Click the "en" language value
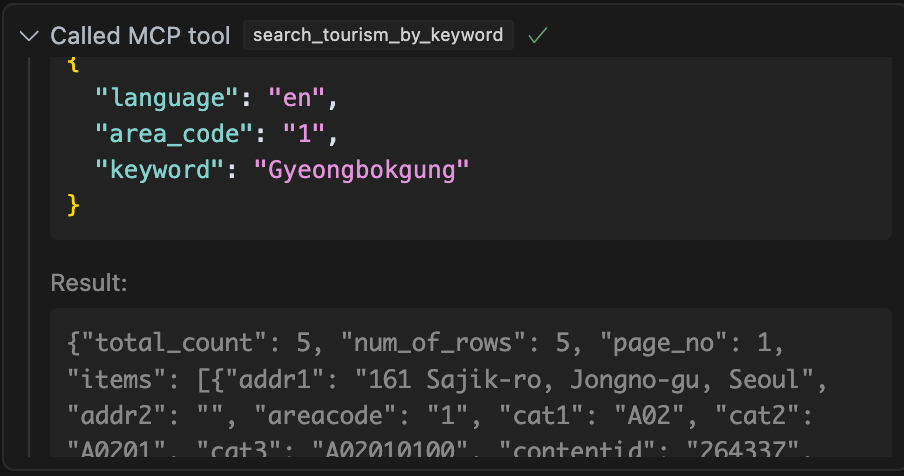904x476 pixels. click(x=298, y=98)
